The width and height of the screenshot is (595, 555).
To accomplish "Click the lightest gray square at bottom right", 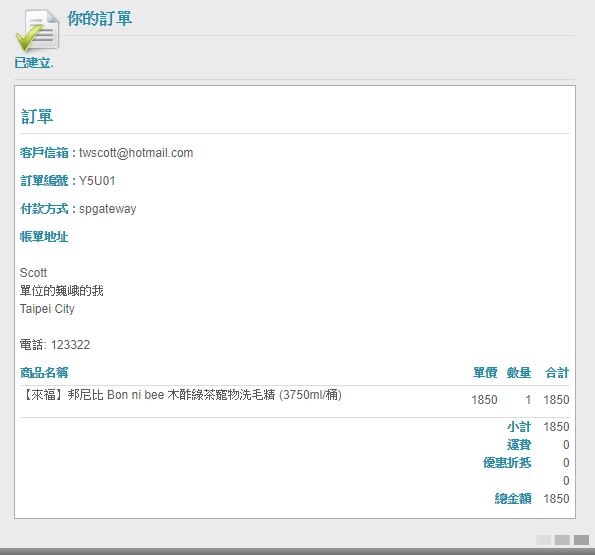I will pos(543,540).
